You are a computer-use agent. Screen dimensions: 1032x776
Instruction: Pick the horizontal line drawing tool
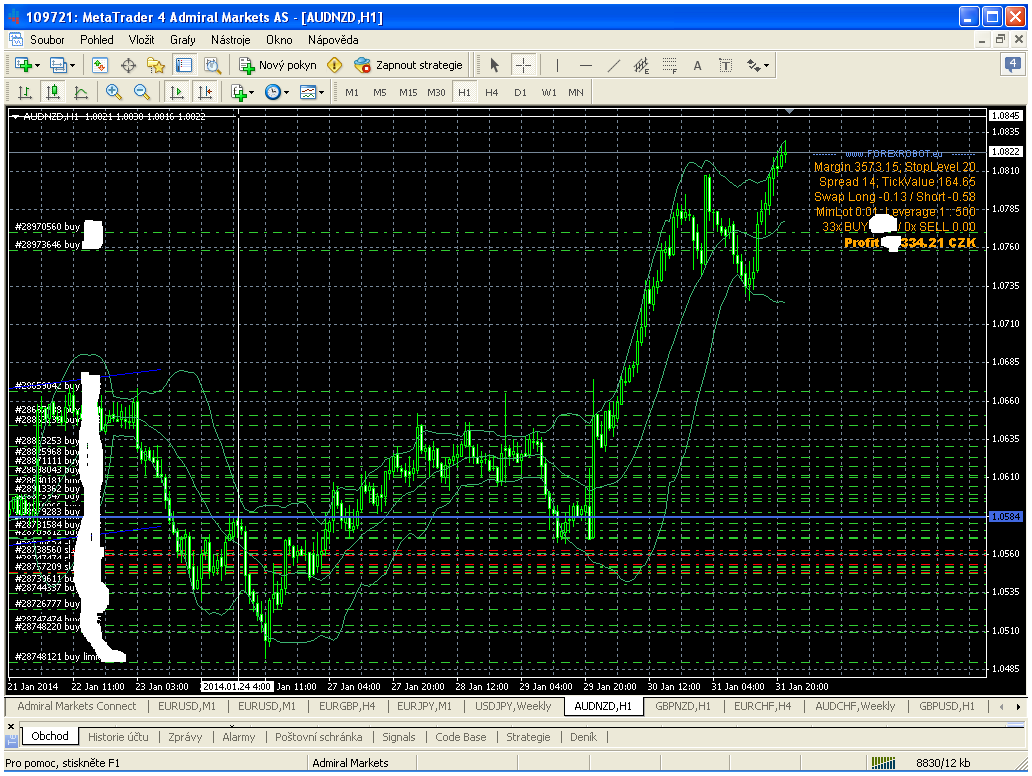coord(586,65)
